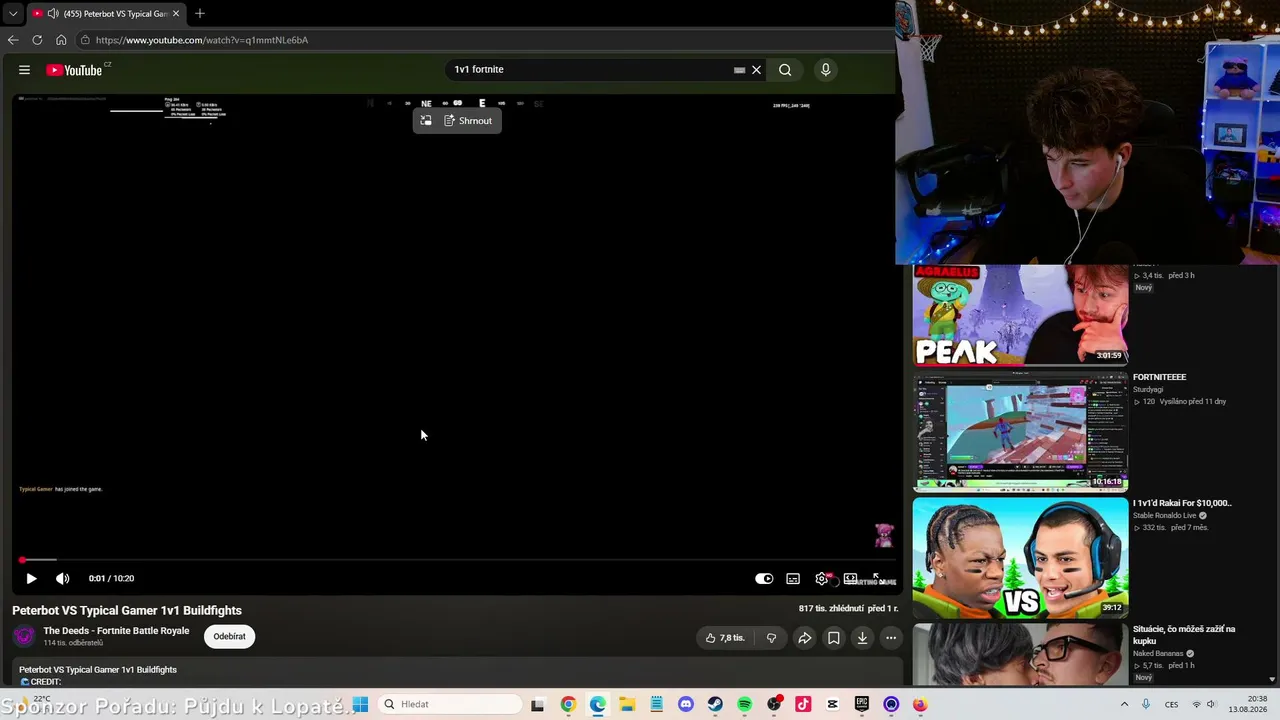Image resolution: width=1280 pixels, height=720 pixels.
Task: Click the icon left of Shrnout
Action: coord(425,121)
